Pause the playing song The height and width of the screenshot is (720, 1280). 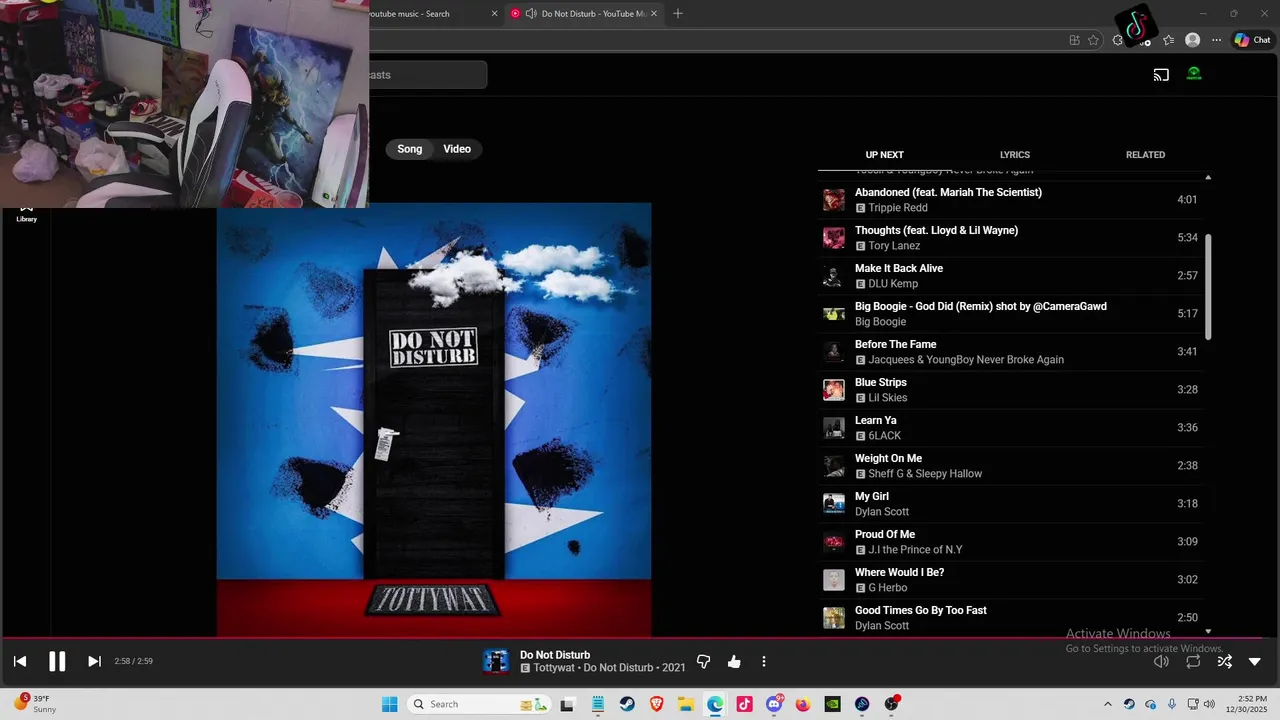57,661
